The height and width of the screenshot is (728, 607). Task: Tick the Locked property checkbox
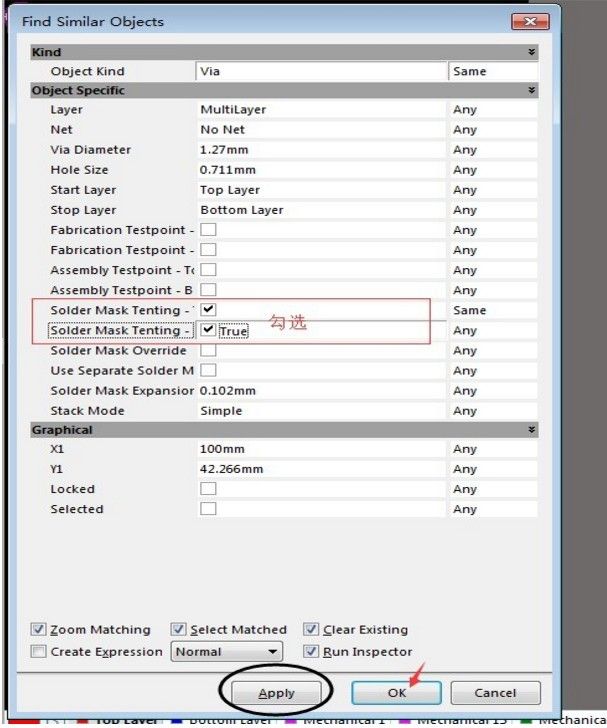[208, 489]
